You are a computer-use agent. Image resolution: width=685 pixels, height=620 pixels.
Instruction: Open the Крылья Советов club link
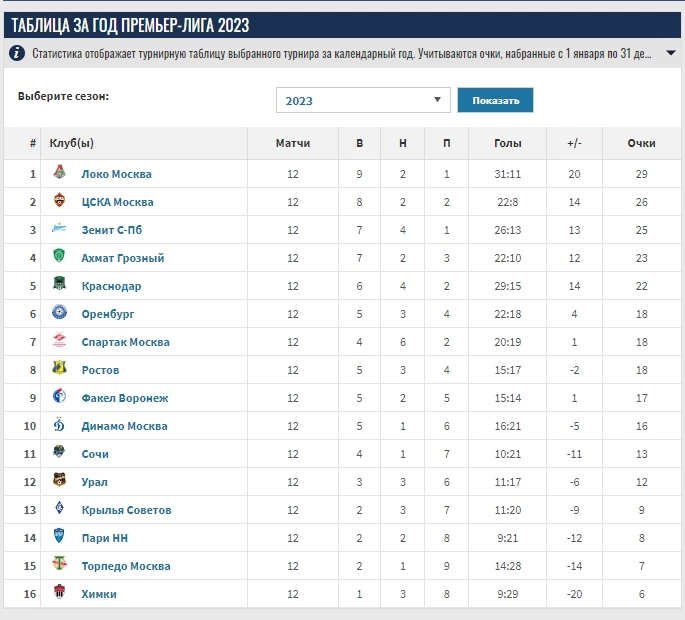[x=126, y=510]
